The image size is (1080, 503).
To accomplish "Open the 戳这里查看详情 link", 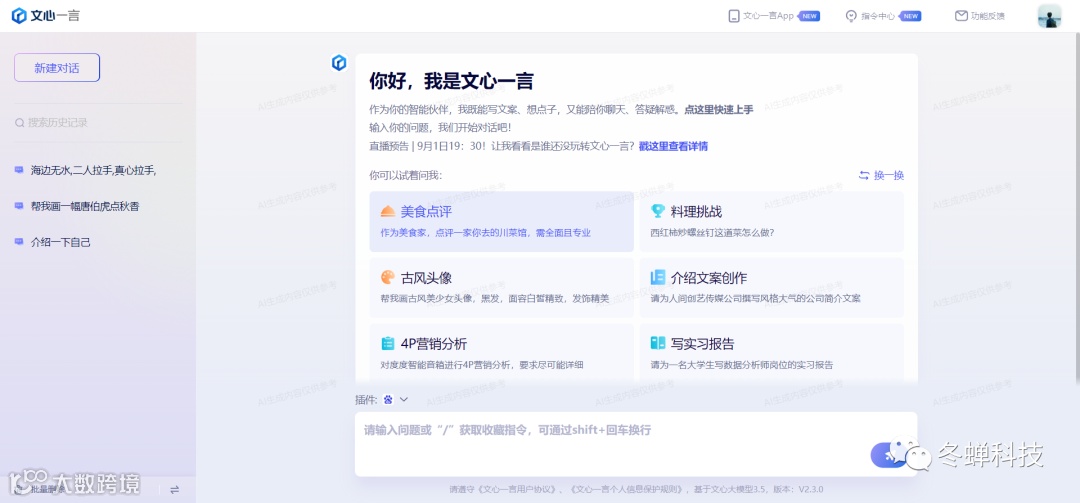I will pos(673,146).
